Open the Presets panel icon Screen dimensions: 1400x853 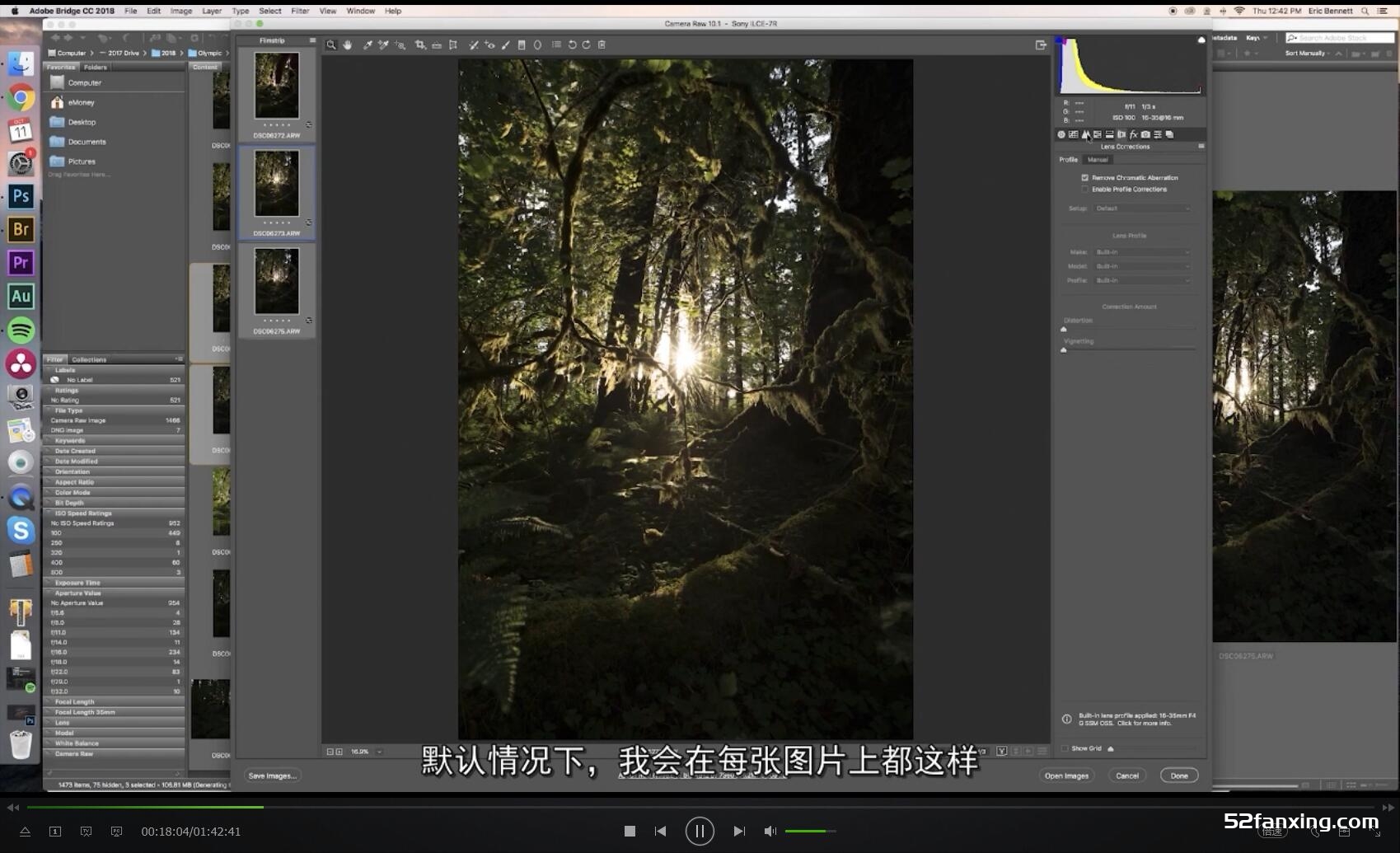coord(1158,134)
